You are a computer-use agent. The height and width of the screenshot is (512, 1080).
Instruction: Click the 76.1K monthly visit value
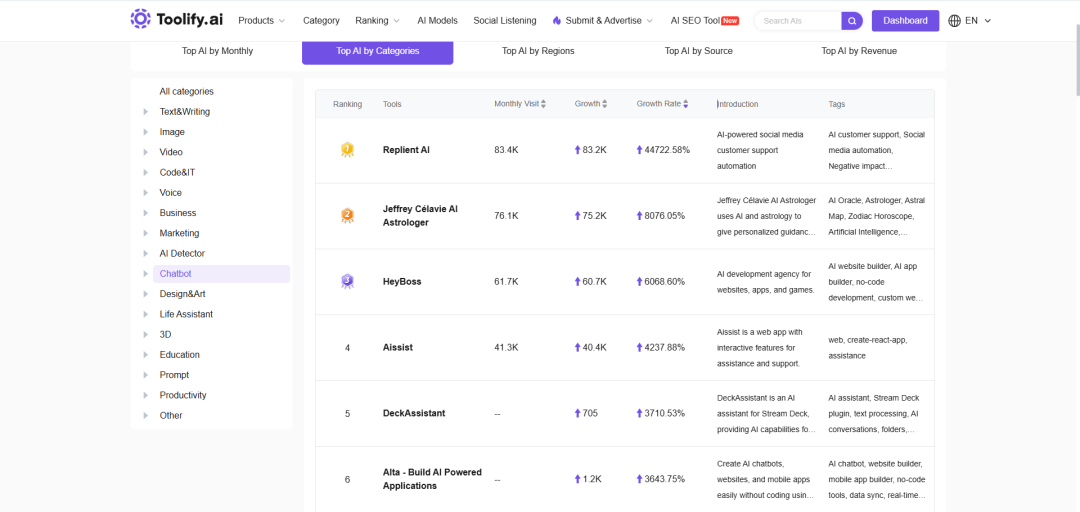tap(506, 216)
